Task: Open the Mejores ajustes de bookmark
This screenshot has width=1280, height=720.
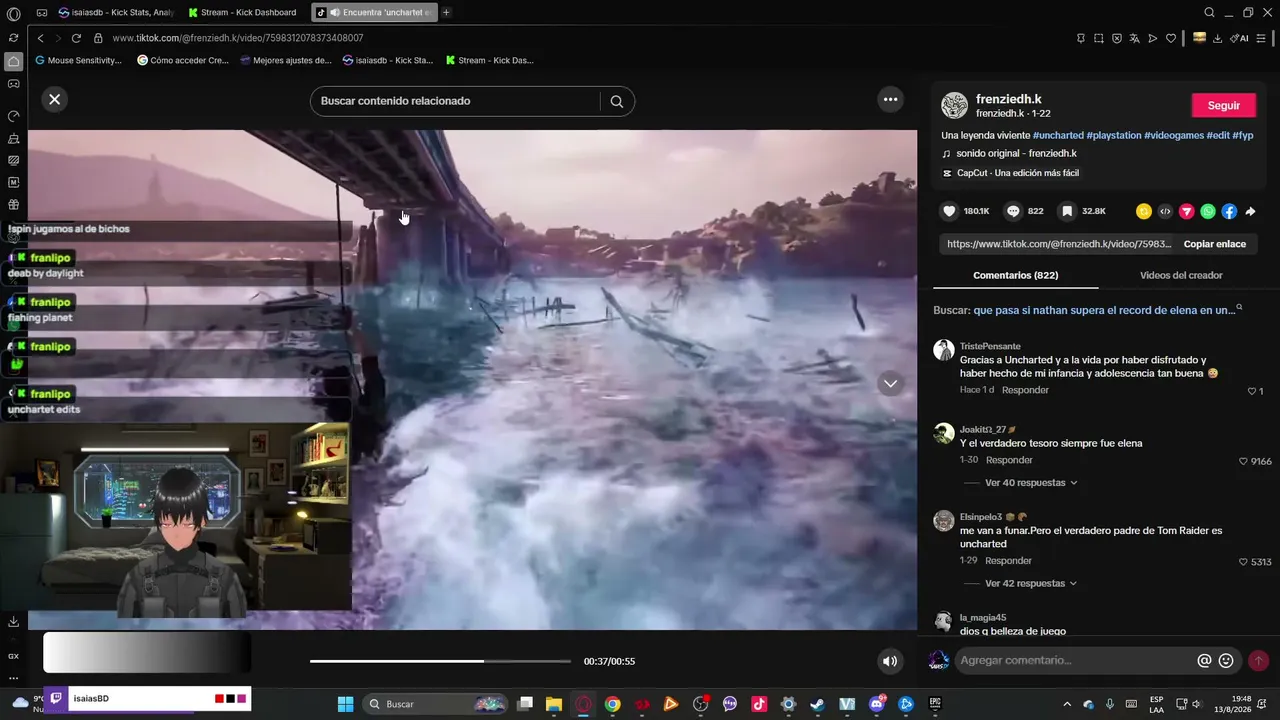Action: click(x=286, y=60)
